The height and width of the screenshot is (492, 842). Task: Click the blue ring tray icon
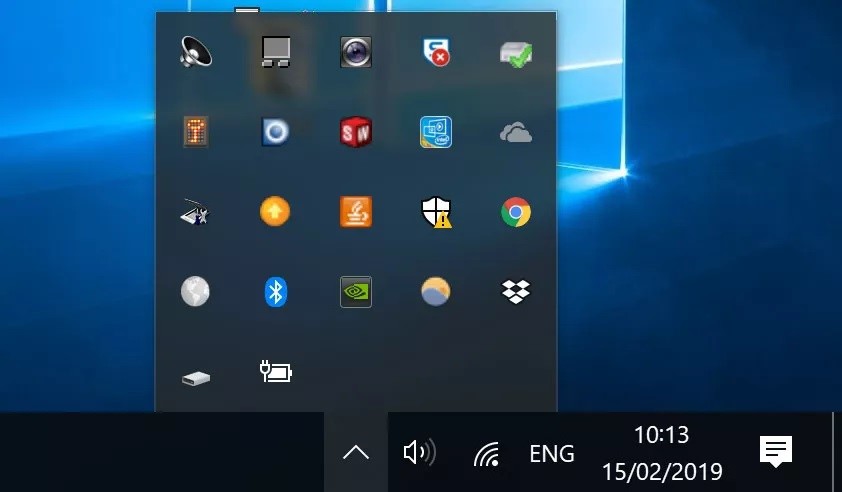click(275, 131)
